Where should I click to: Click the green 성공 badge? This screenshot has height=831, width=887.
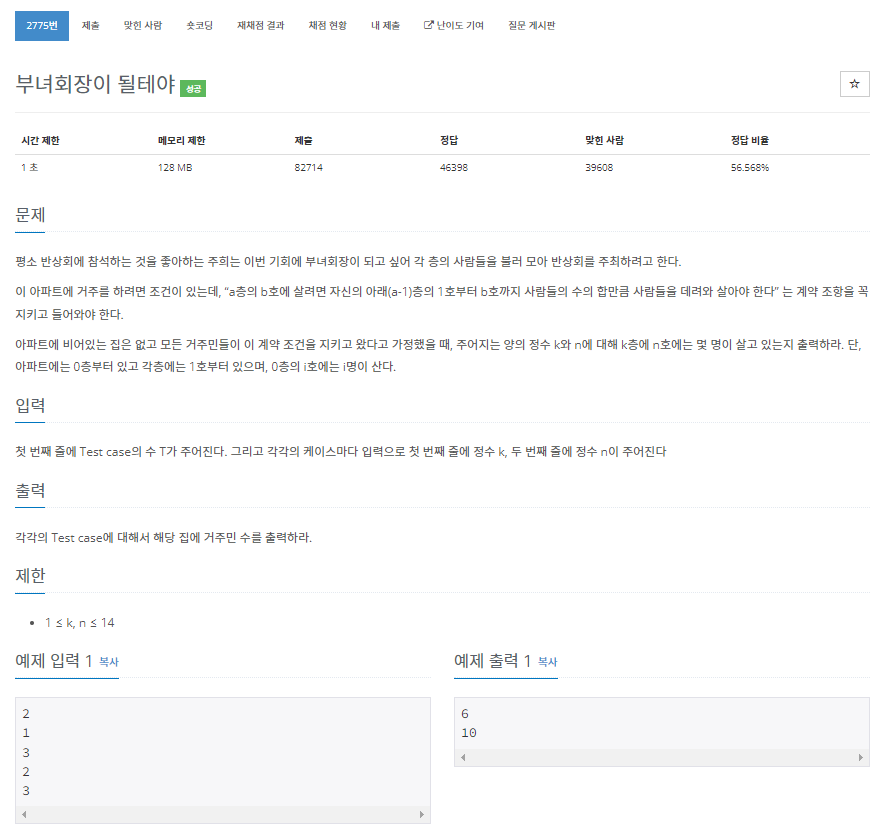pyautogui.click(x=193, y=88)
